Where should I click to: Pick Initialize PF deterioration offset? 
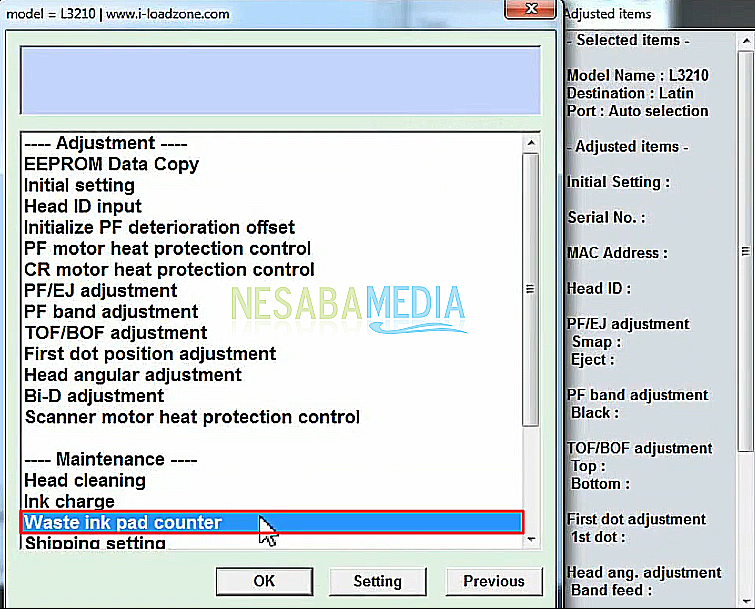coord(159,227)
